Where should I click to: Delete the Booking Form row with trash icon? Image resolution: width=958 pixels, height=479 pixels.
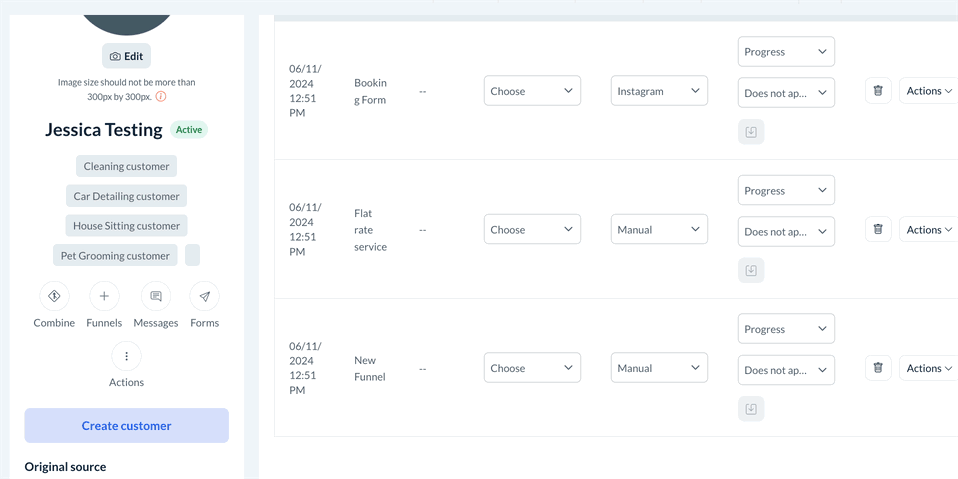click(x=878, y=91)
